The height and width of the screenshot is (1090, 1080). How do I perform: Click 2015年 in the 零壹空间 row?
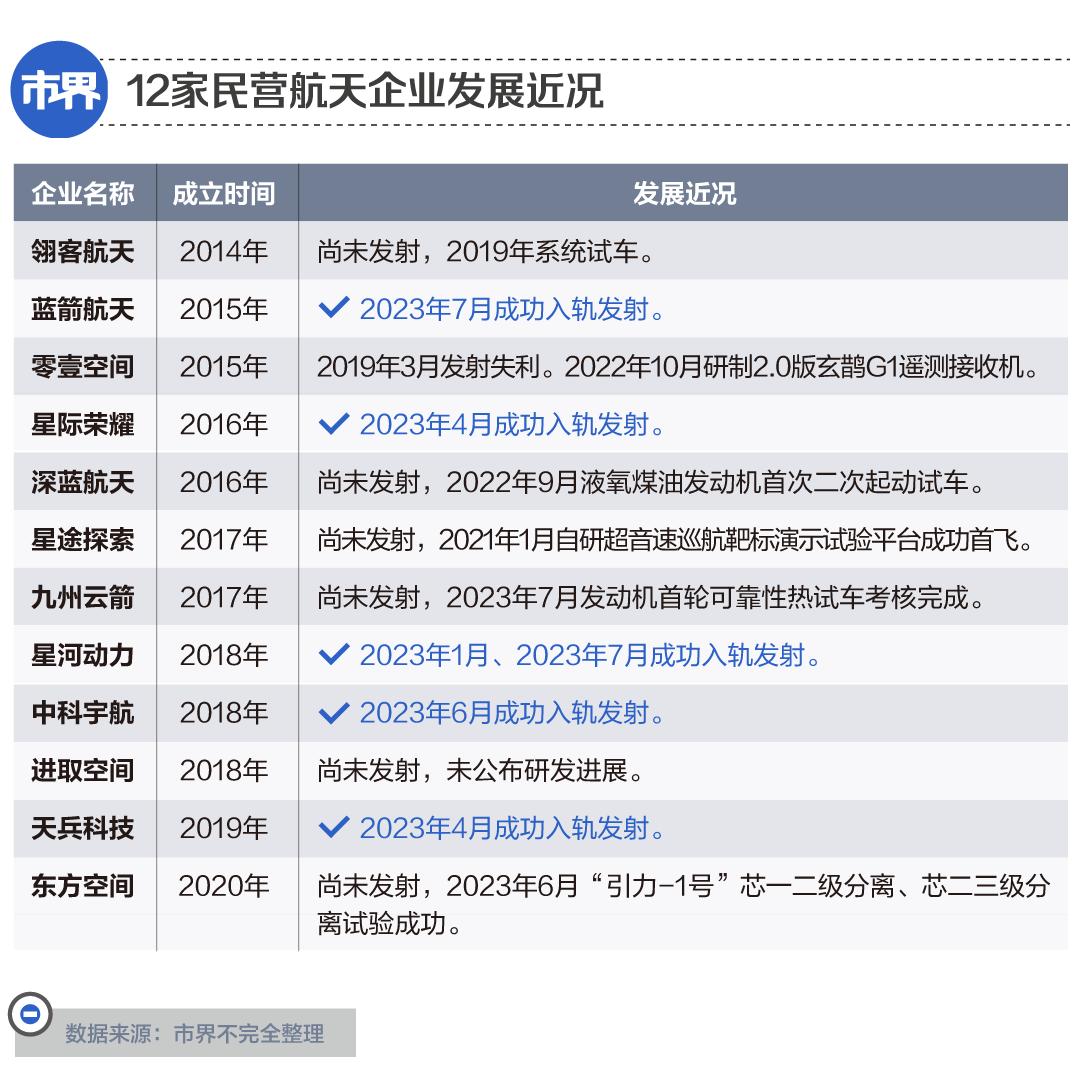pyautogui.click(x=224, y=366)
